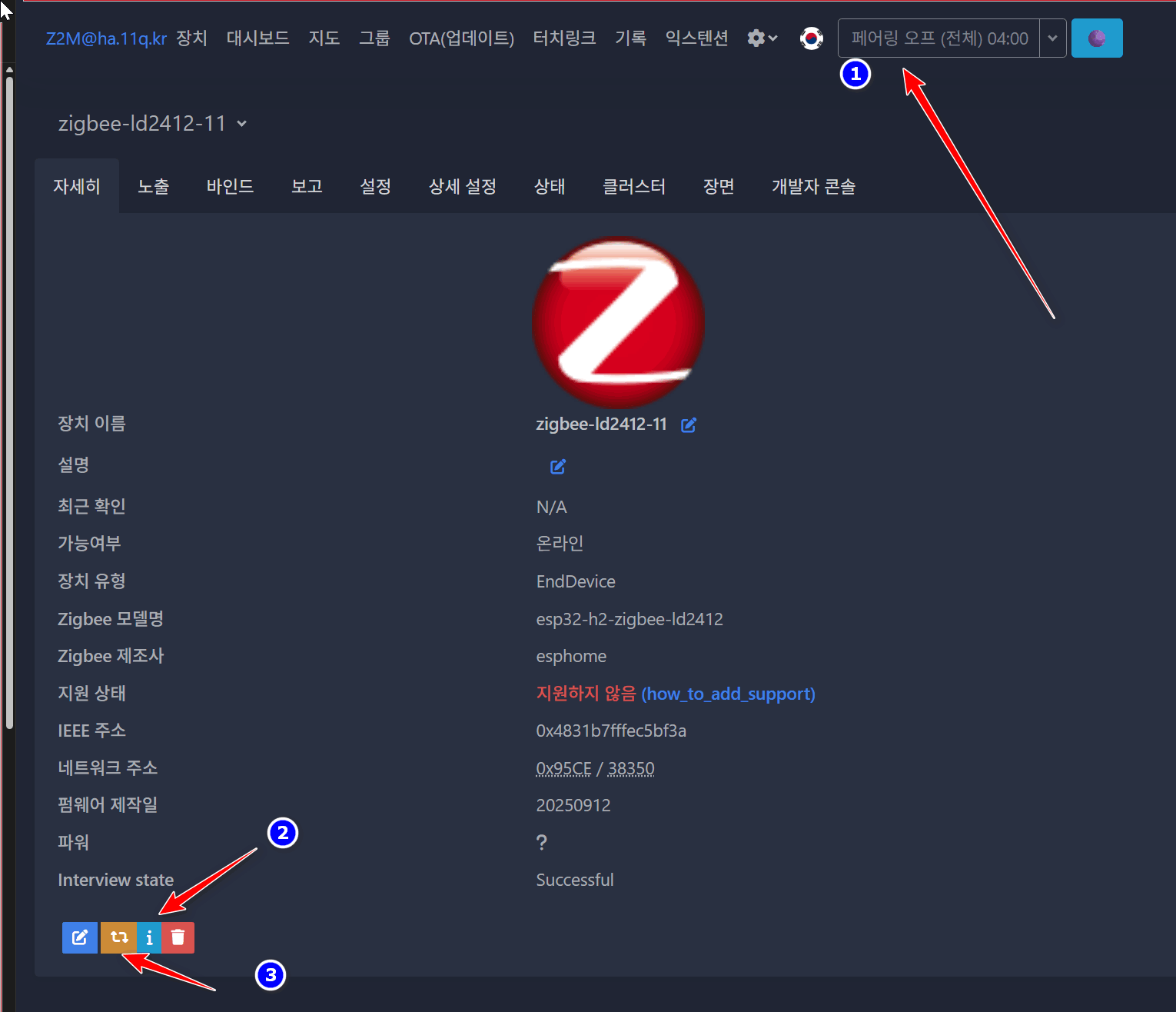Open the 클러스터 tab
The width and height of the screenshot is (1176, 1012).
click(x=634, y=186)
